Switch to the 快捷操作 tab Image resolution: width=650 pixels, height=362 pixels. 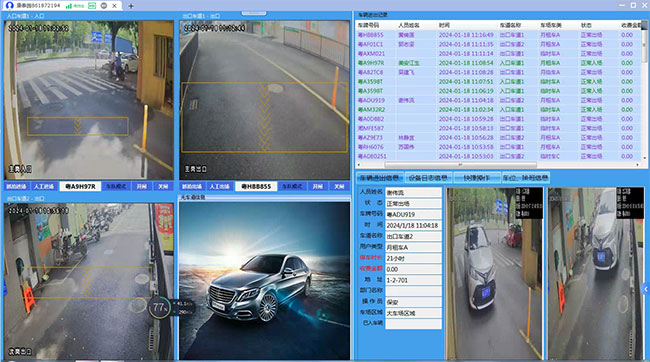pos(477,178)
